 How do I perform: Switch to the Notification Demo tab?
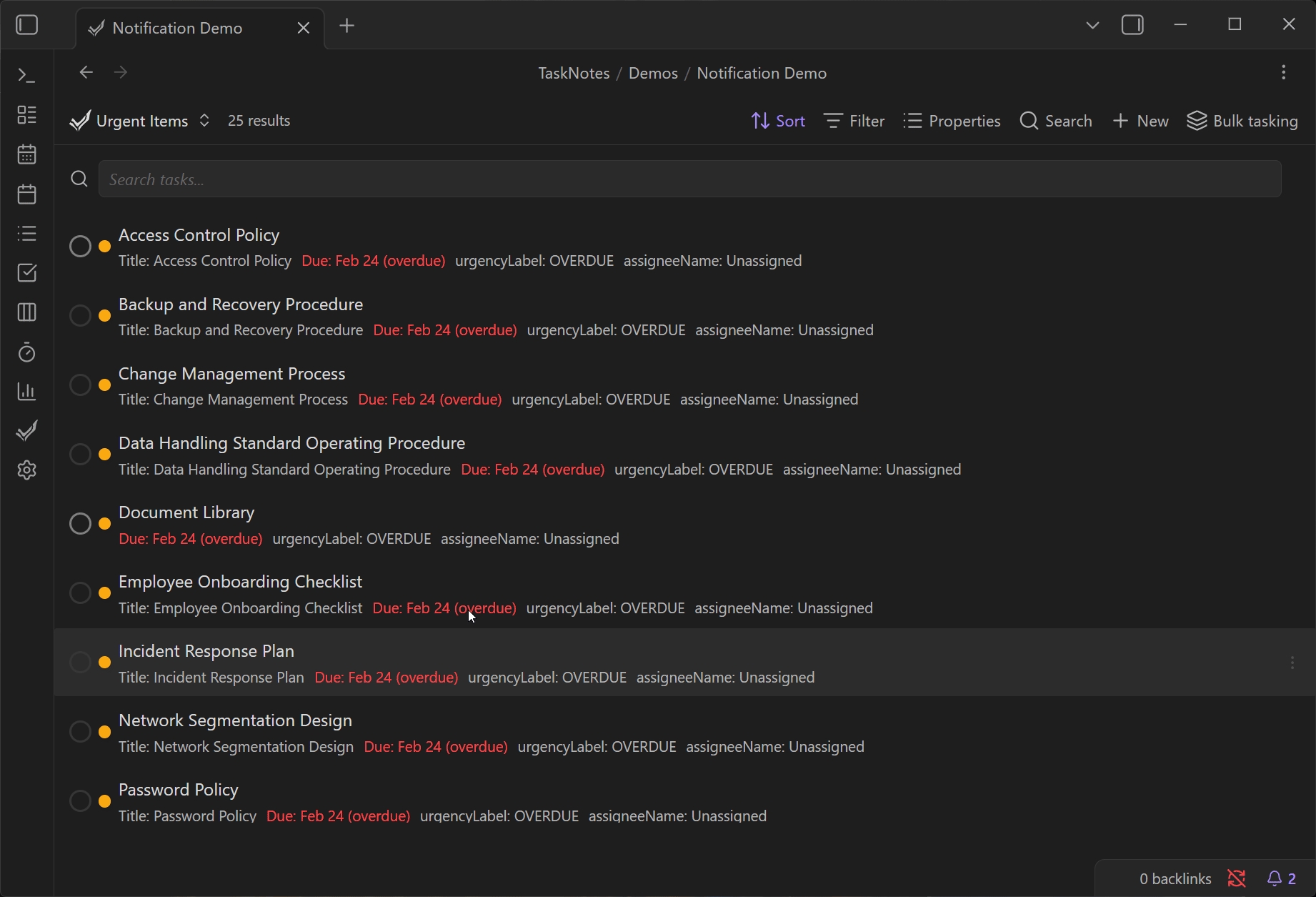[x=176, y=28]
